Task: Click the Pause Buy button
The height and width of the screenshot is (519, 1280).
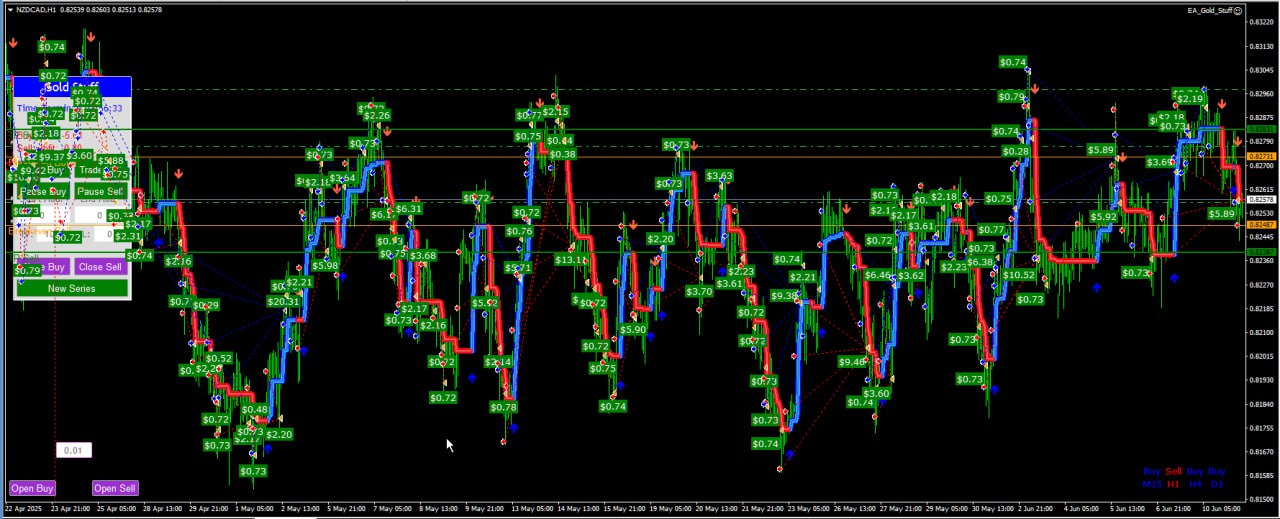Action: [x=44, y=191]
